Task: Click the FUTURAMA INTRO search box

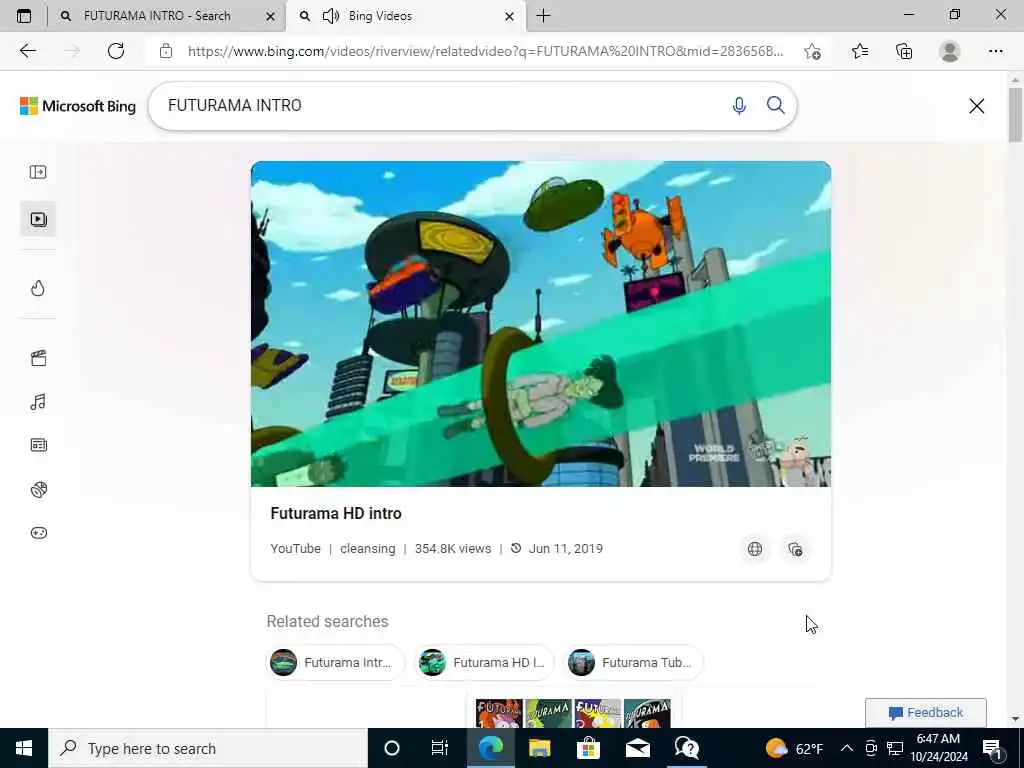Action: 444,106
